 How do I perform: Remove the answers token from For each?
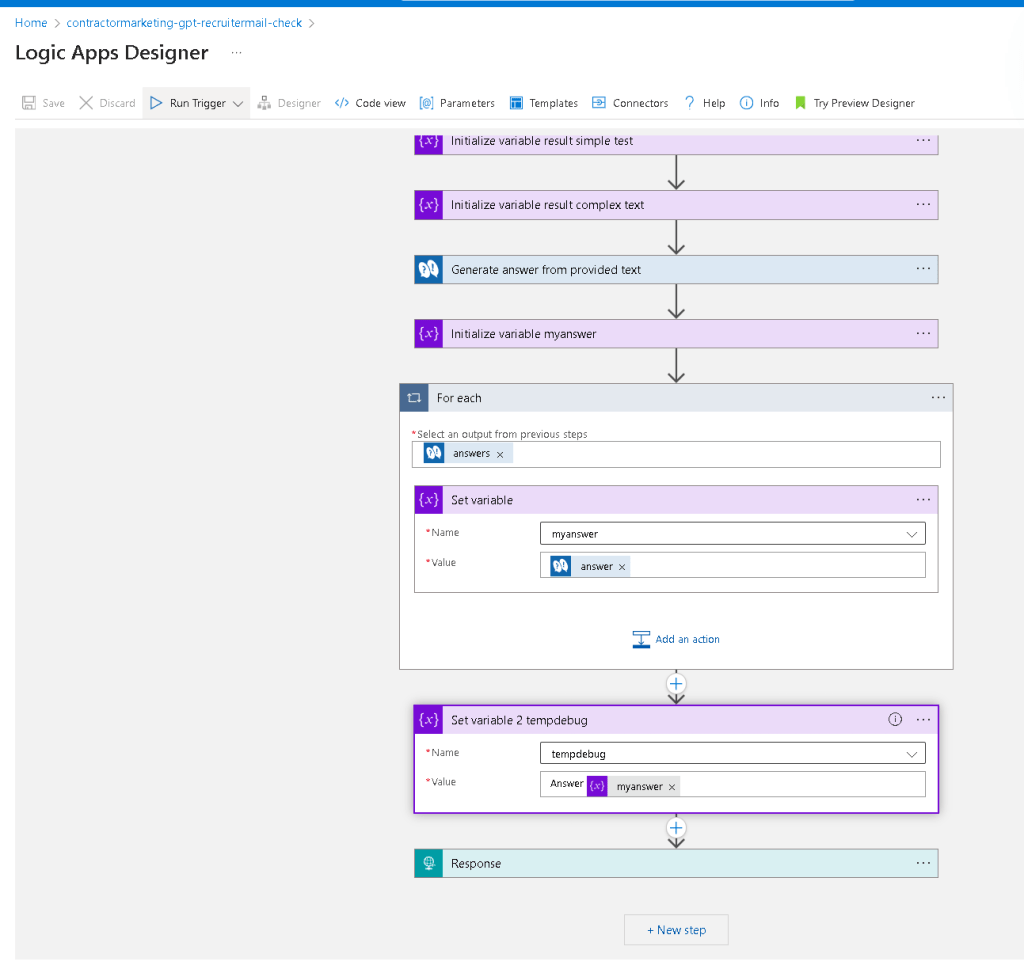click(500, 454)
